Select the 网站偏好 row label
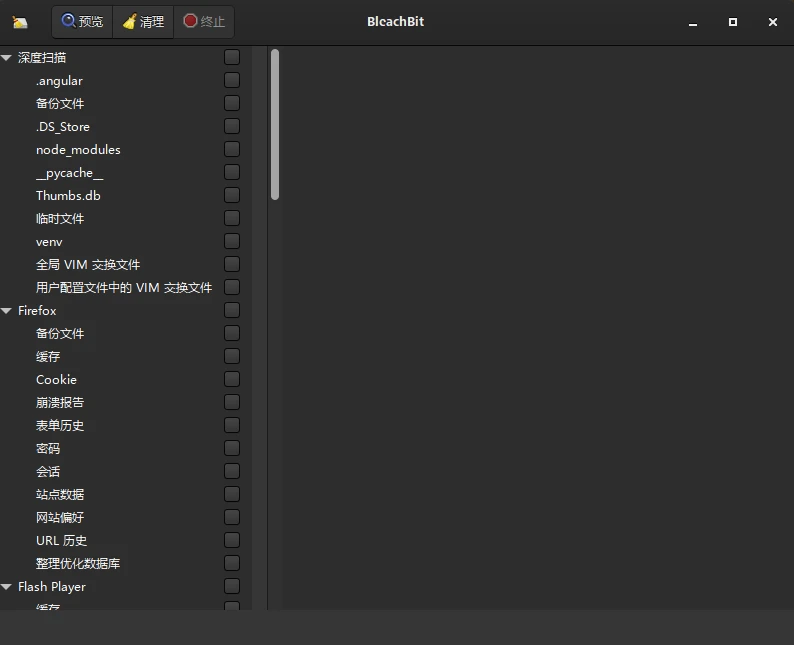 pos(60,517)
